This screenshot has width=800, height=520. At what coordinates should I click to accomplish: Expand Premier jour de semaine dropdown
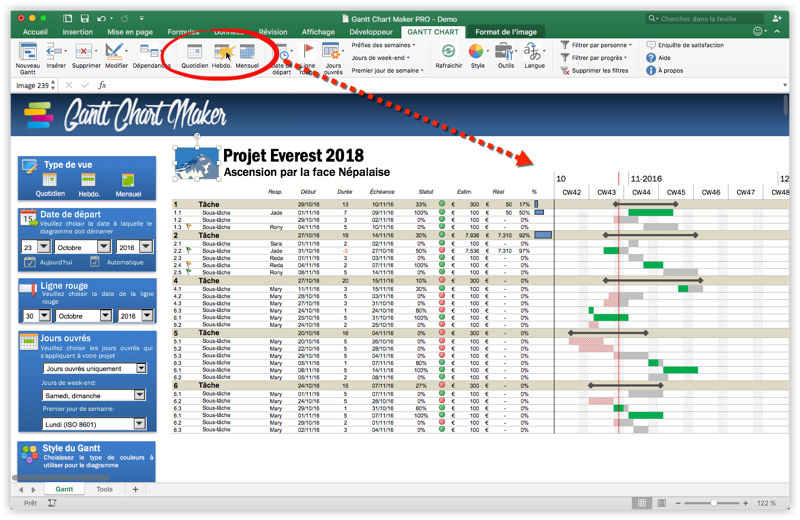click(x=388, y=70)
